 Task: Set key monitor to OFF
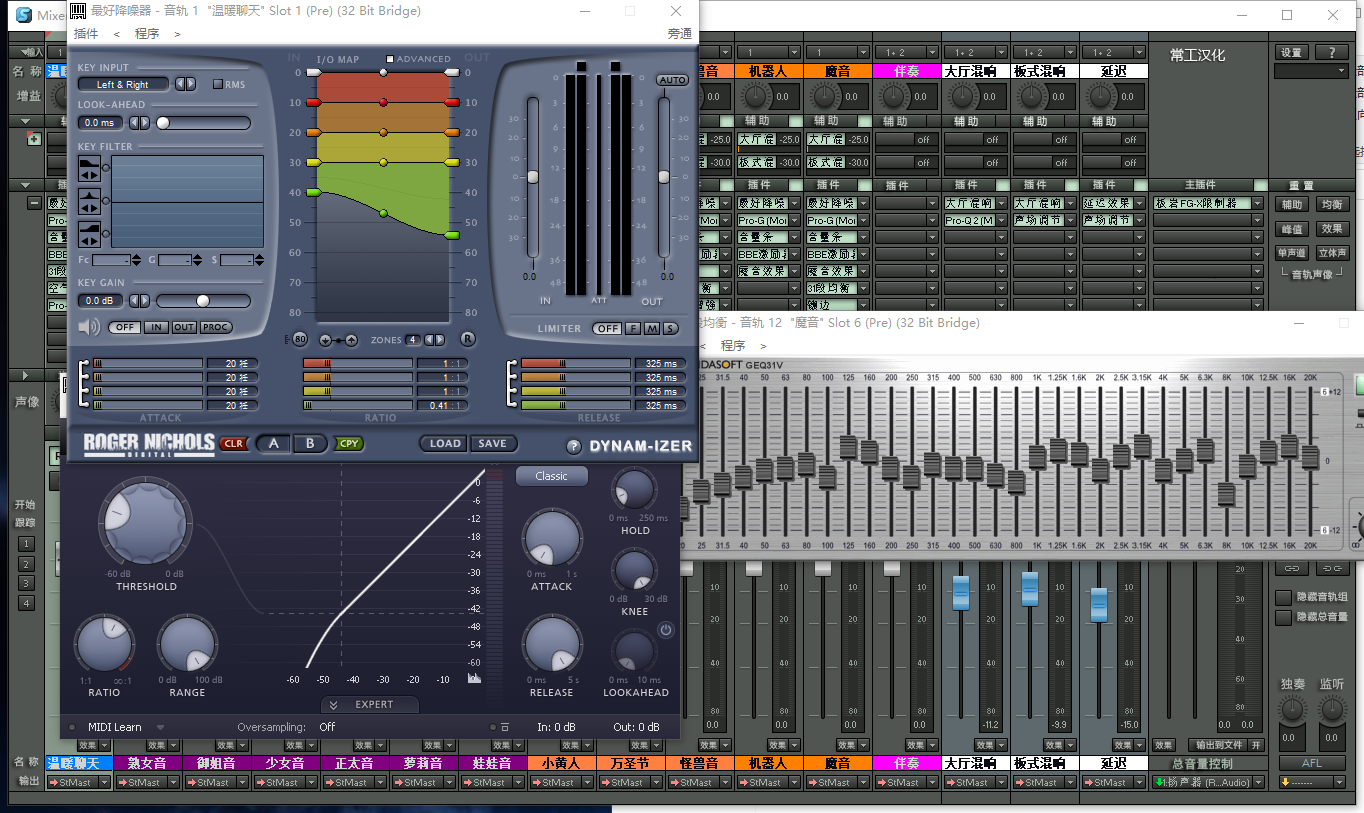(125, 327)
